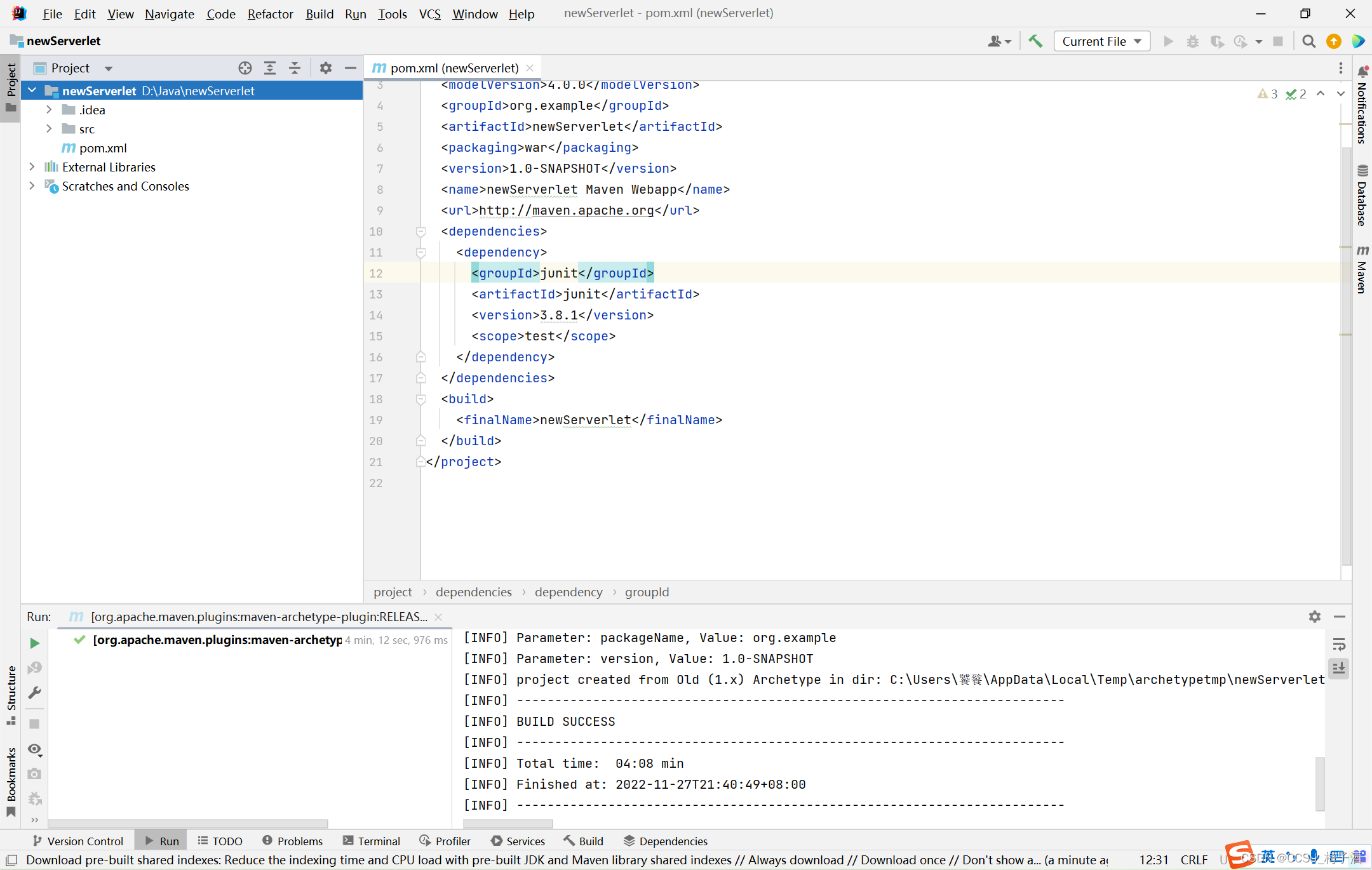Click Search Everywhere magnifier icon
Viewport: 1372px width, 870px height.
1308,41
